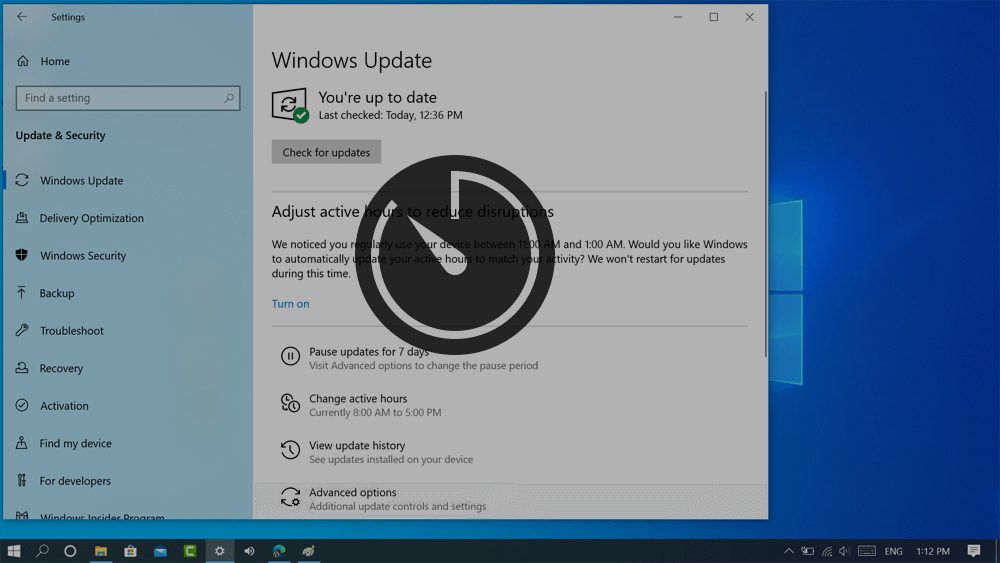Screen dimensions: 1000x563
Task: Open Microsoft Store from the taskbar
Action: click(x=130, y=551)
